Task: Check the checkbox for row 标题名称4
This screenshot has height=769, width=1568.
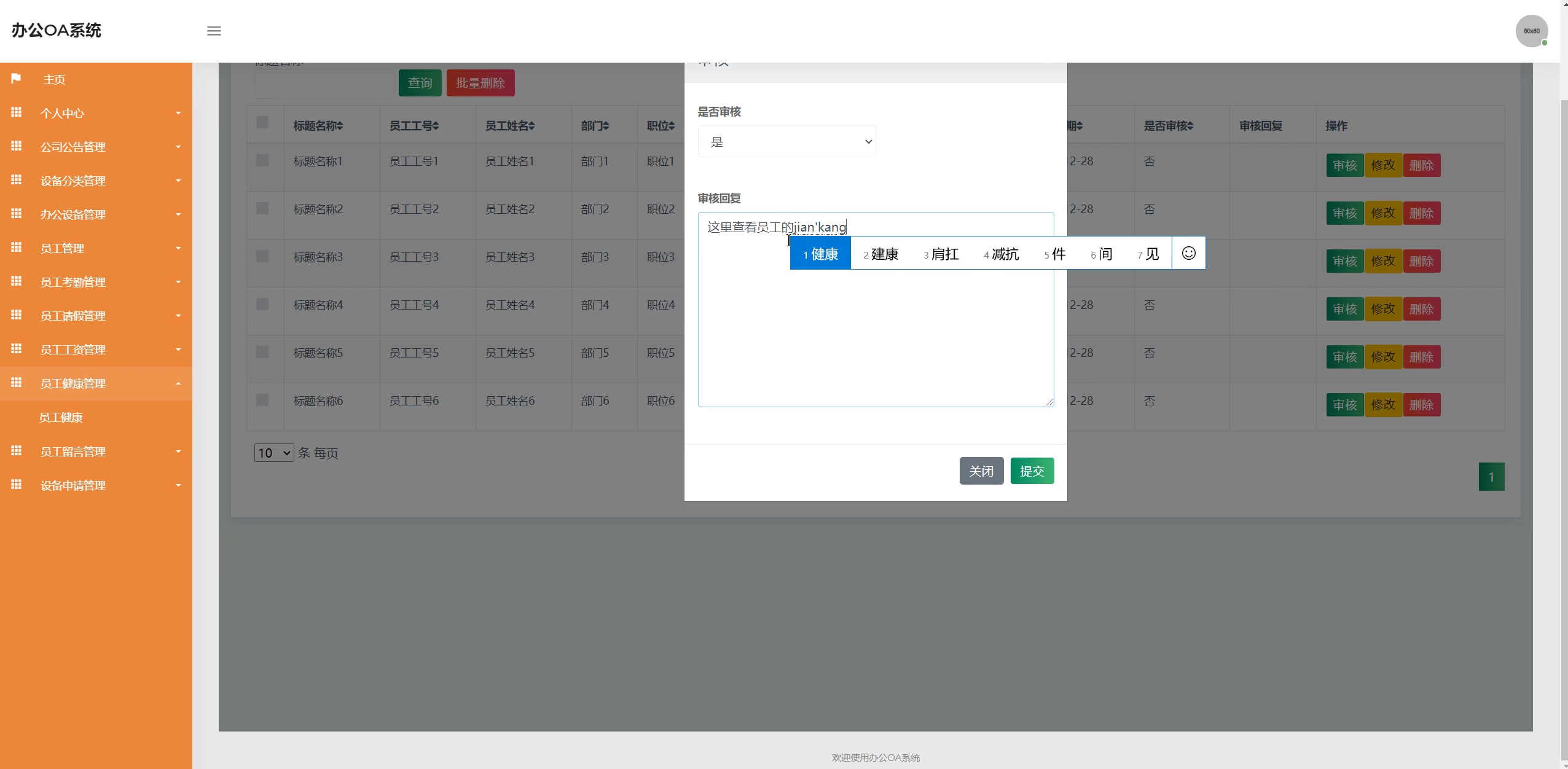Action: [x=262, y=304]
